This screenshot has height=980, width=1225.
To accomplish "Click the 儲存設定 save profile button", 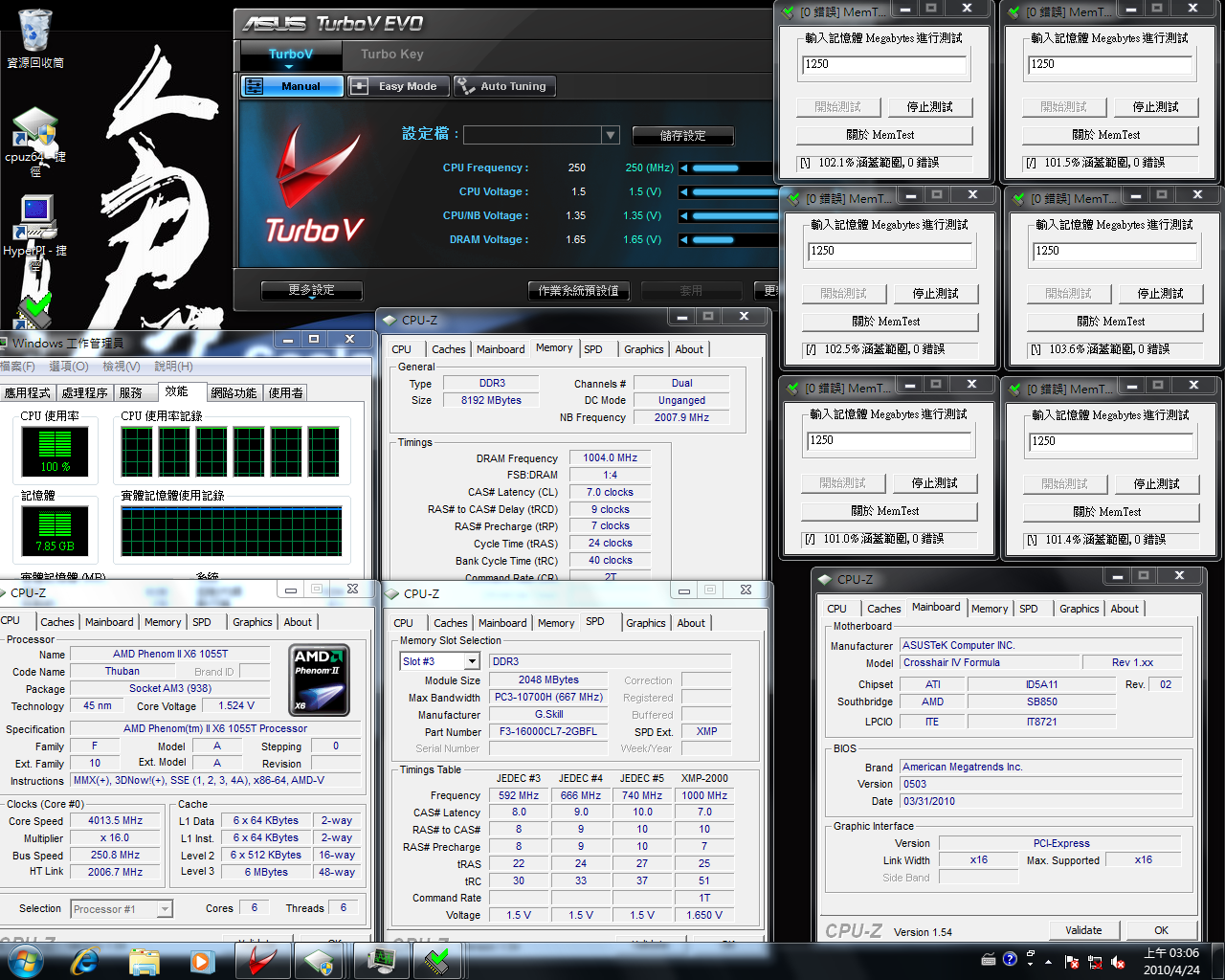I will [682, 136].
